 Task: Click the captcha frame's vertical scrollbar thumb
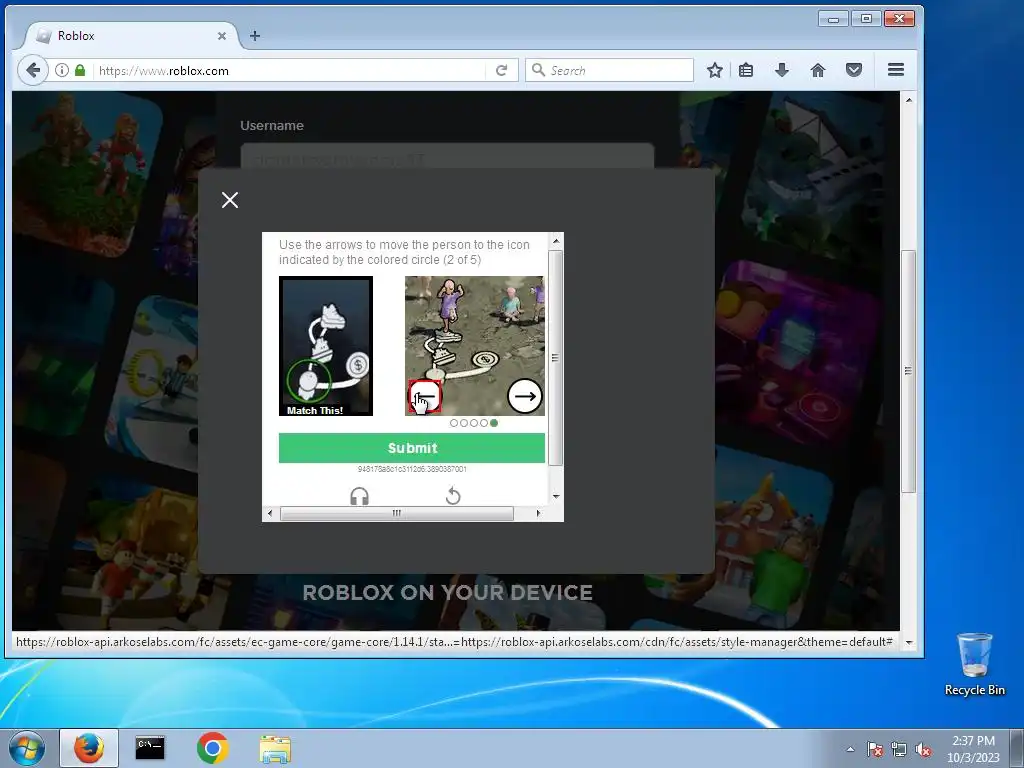[x=555, y=358]
